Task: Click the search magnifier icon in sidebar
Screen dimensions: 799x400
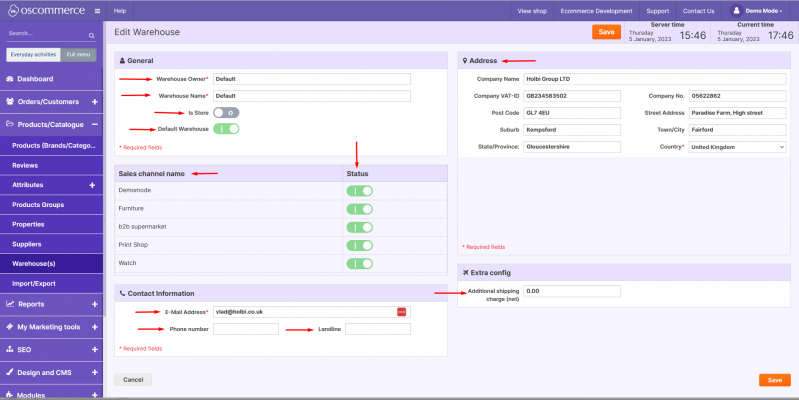Action: coord(93,33)
